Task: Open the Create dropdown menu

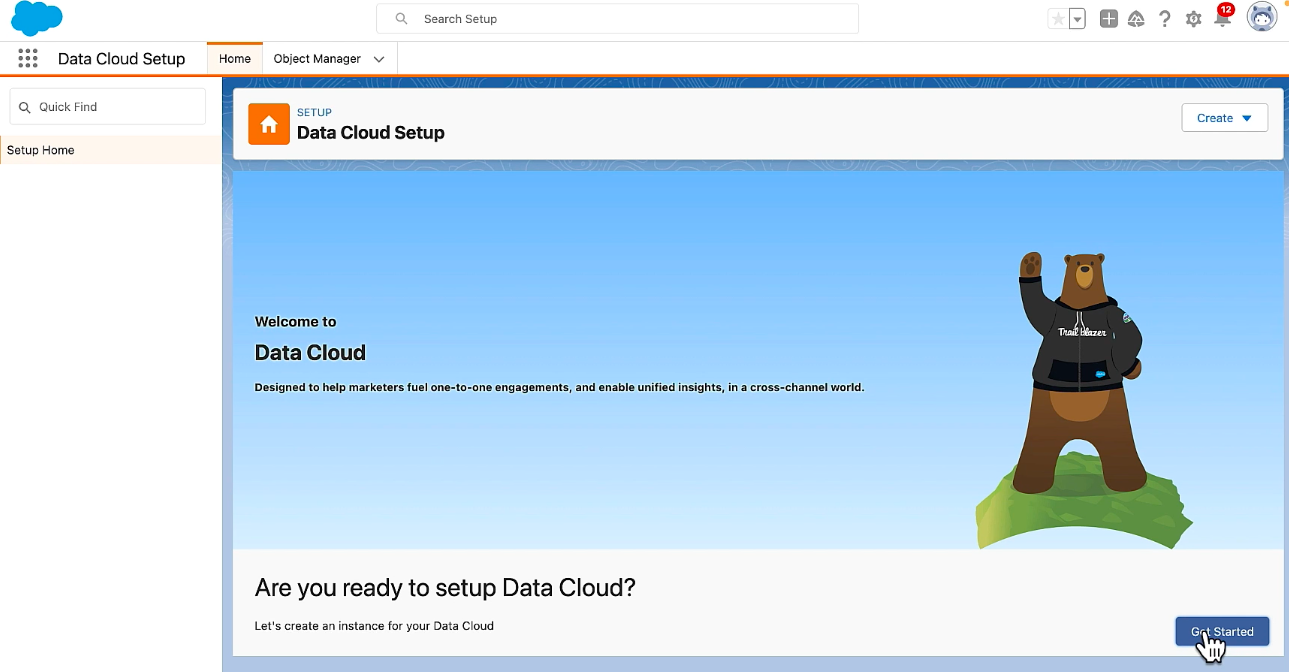Action: (x=1224, y=117)
